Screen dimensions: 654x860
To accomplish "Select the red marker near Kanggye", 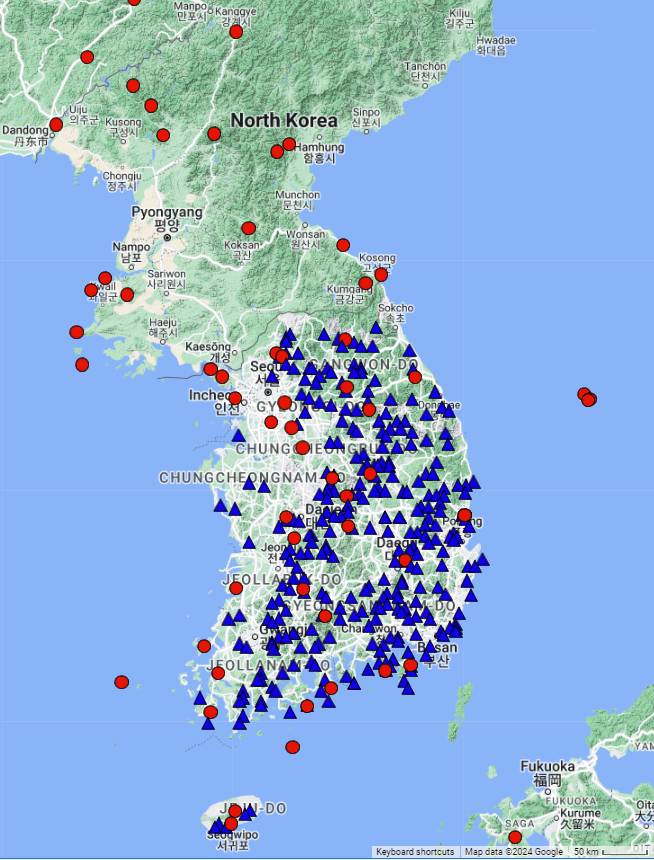I will (x=236, y=32).
